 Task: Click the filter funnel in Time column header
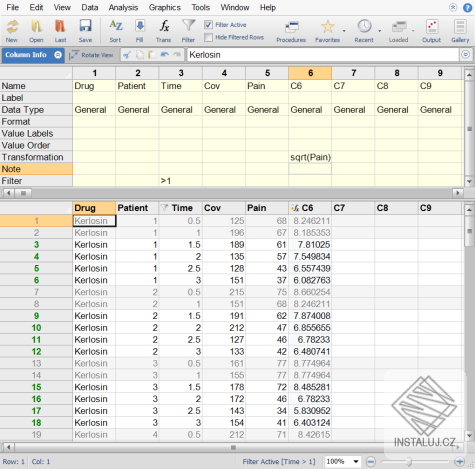(x=164, y=208)
